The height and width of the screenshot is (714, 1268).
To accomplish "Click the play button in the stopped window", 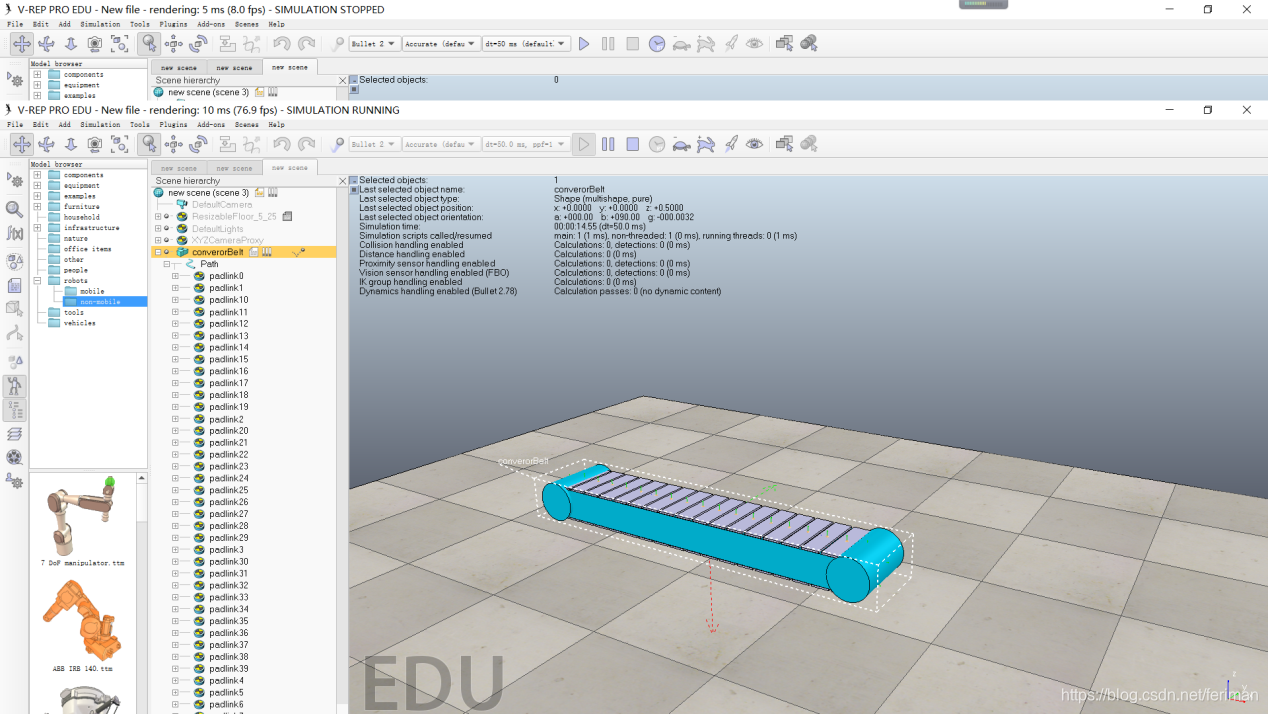I will point(584,43).
